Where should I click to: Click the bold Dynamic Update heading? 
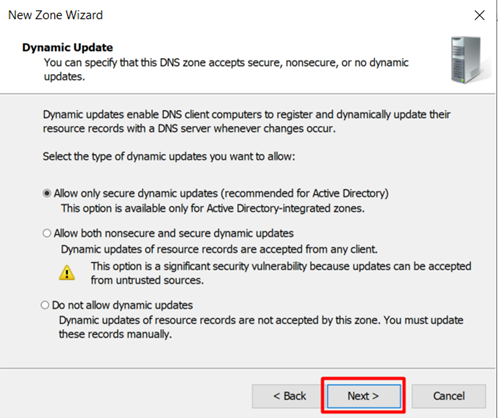coord(68,47)
